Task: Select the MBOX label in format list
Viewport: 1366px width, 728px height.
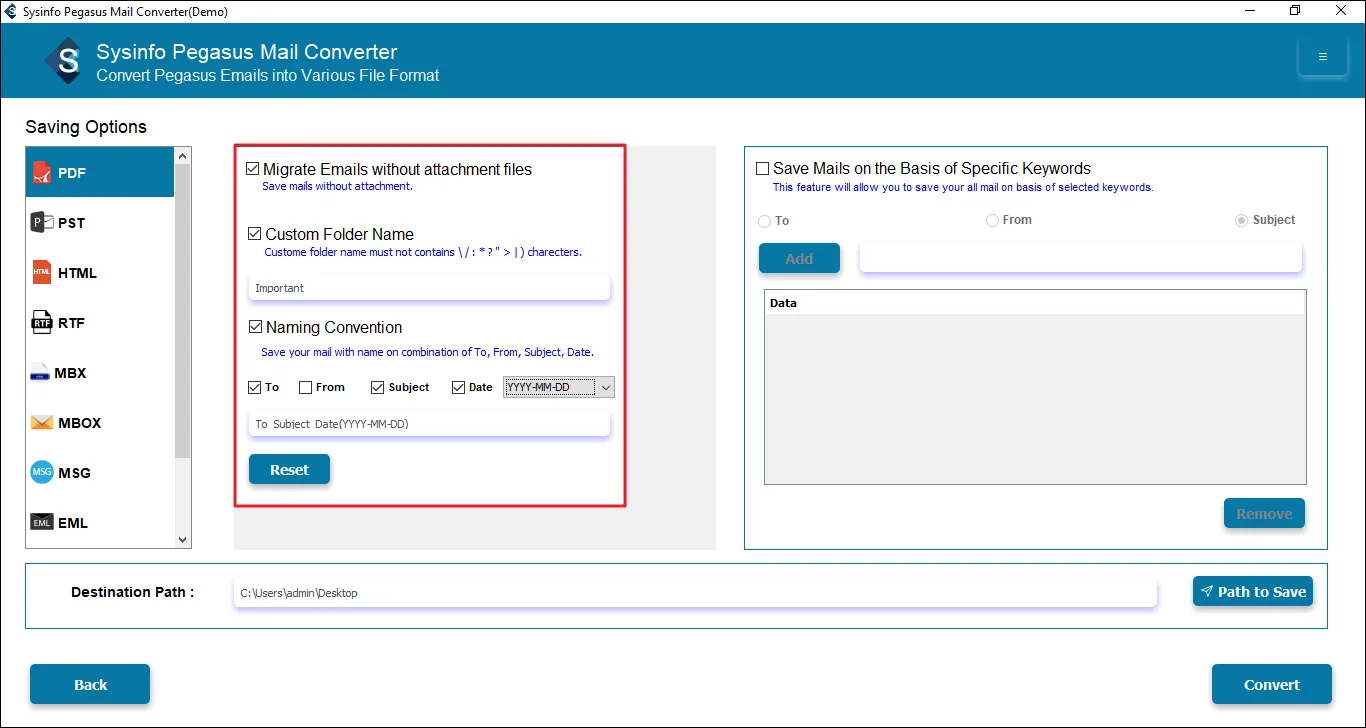Action: (80, 423)
